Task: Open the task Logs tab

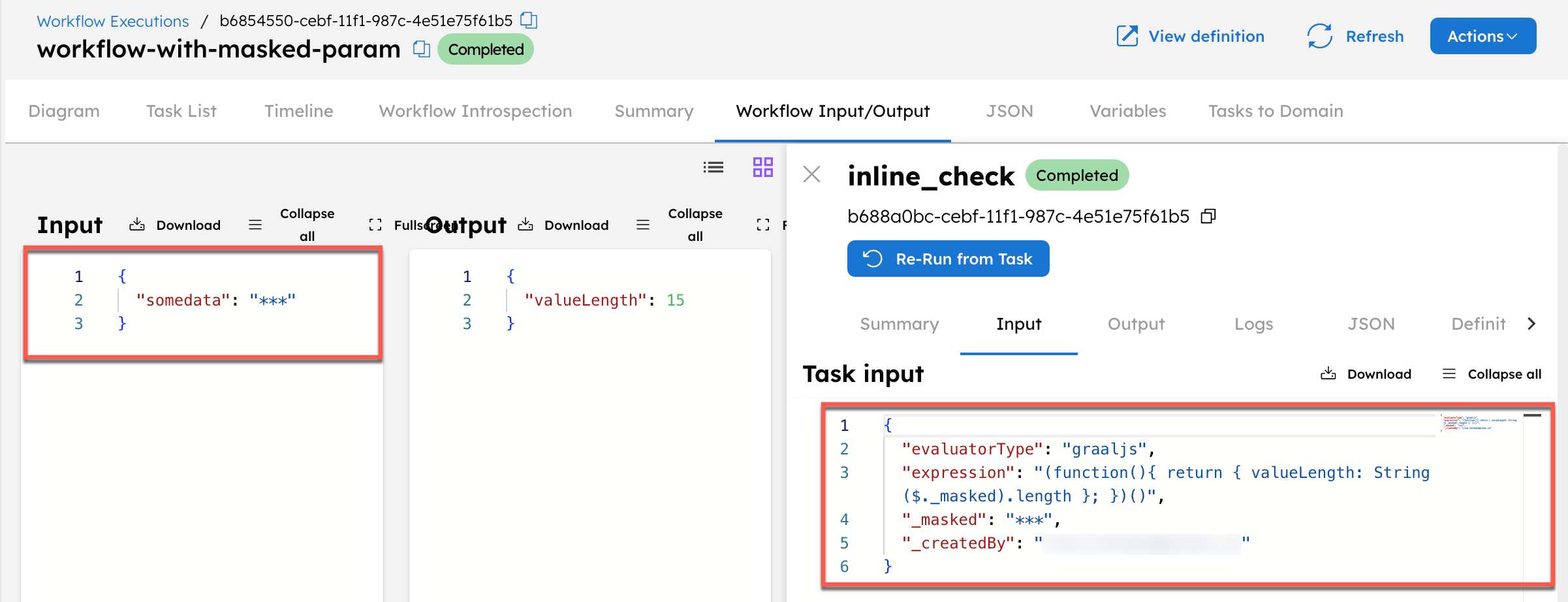Action: pos(1254,324)
